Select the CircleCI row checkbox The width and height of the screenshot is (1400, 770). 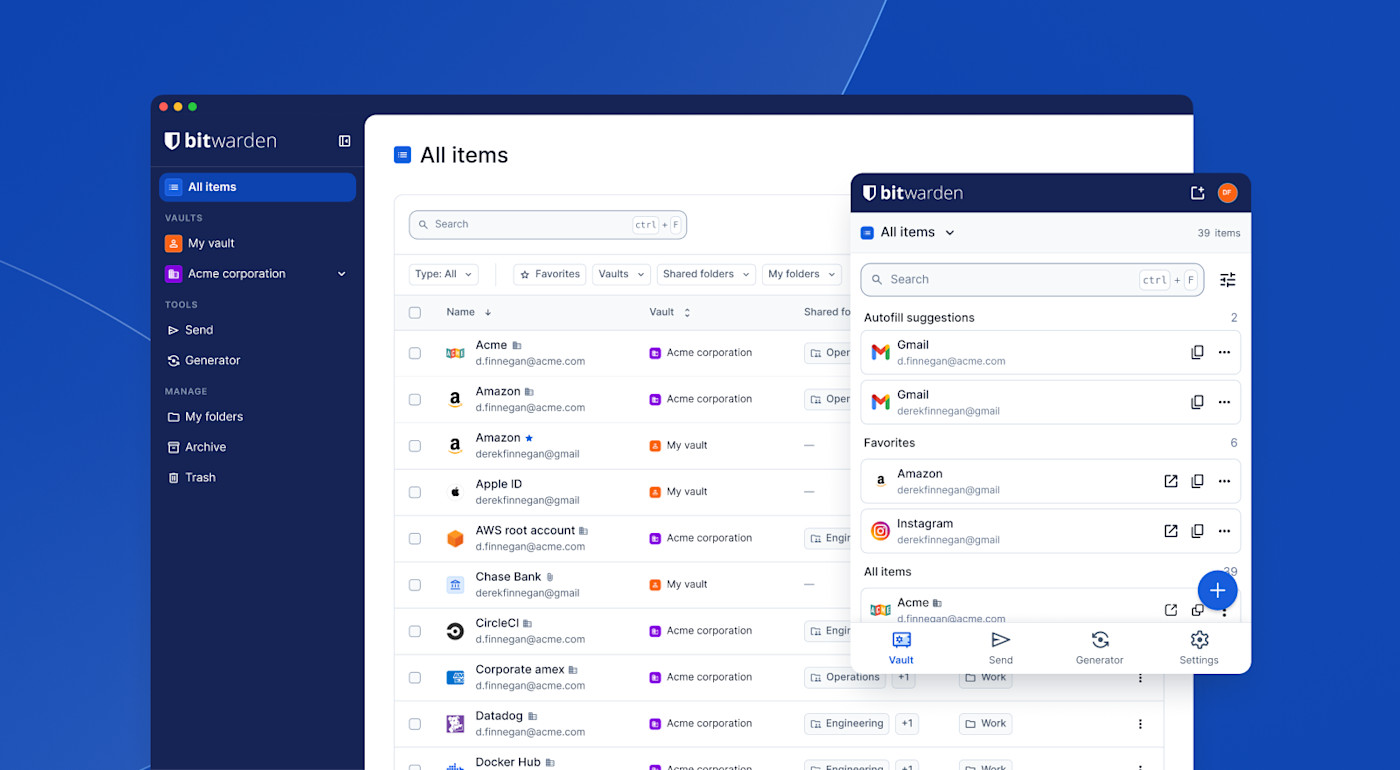pos(415,631)
